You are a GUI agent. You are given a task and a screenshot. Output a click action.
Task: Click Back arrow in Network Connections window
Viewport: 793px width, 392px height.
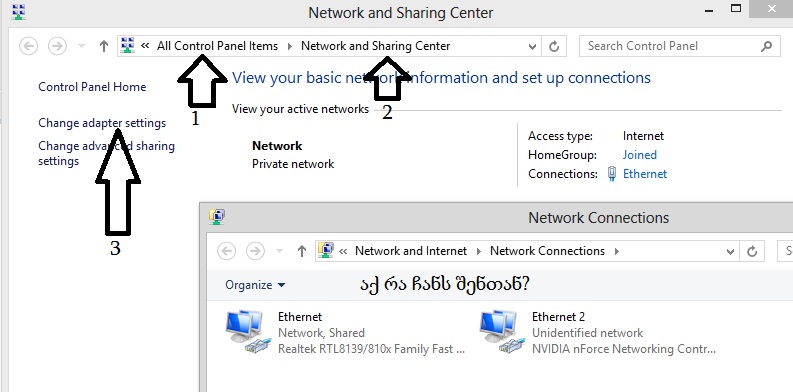[227, 251]
